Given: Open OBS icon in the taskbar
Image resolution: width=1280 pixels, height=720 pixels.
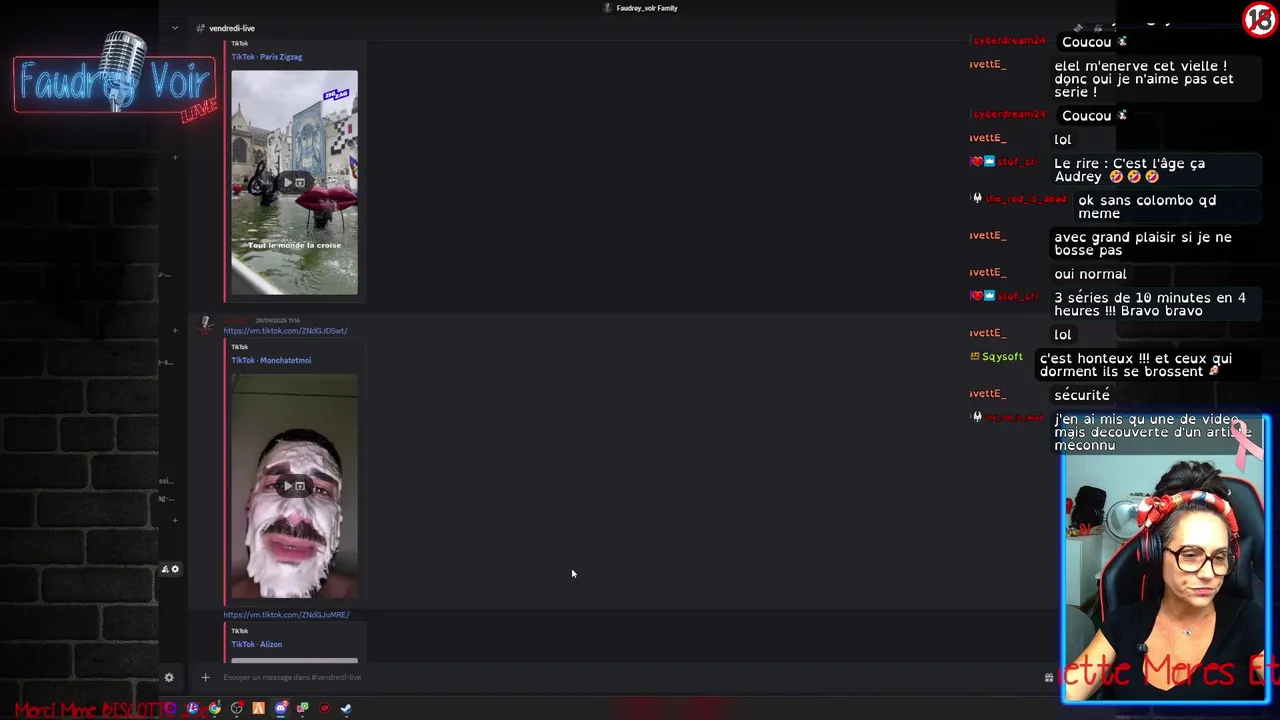Looking at the screenshot, I should [237, 708].
